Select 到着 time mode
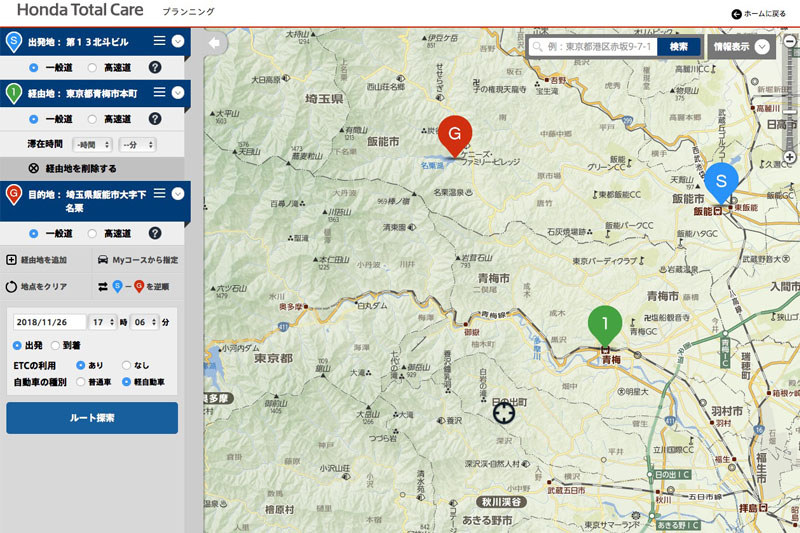The image size is (800, 533). [x=56, y=345]
